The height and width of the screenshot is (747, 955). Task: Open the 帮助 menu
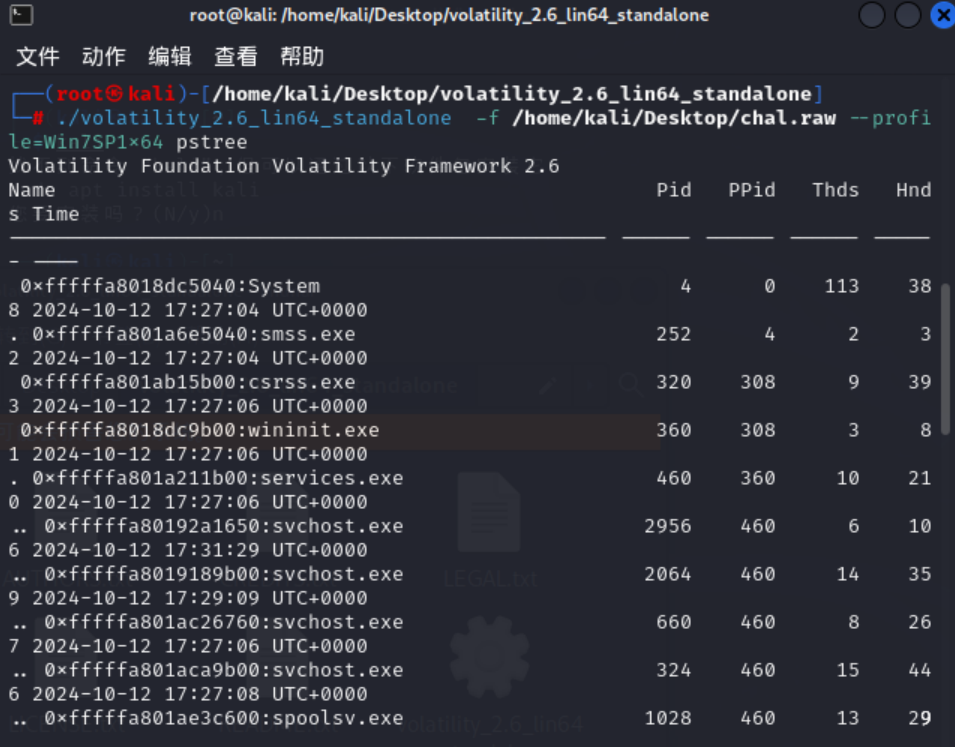tap(302, 57)
